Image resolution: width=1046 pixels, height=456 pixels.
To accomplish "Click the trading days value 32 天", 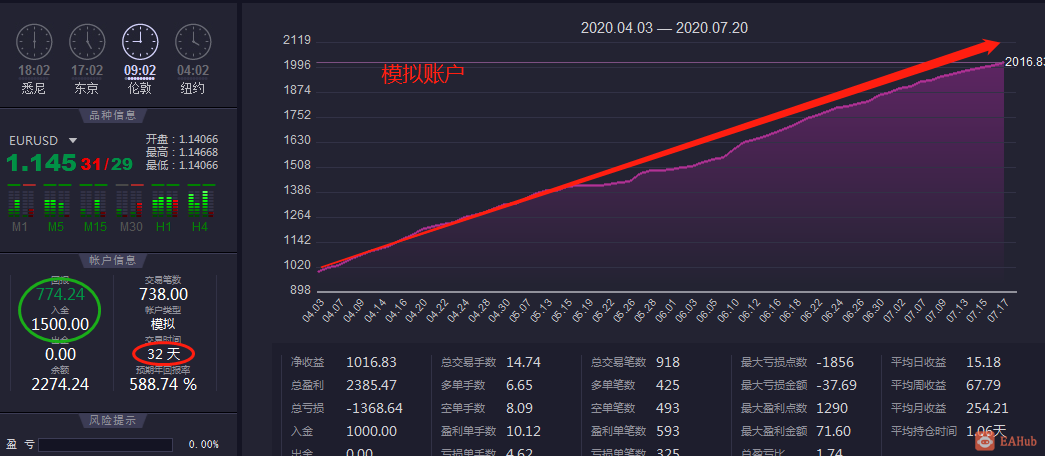I will tap(163, 354).
